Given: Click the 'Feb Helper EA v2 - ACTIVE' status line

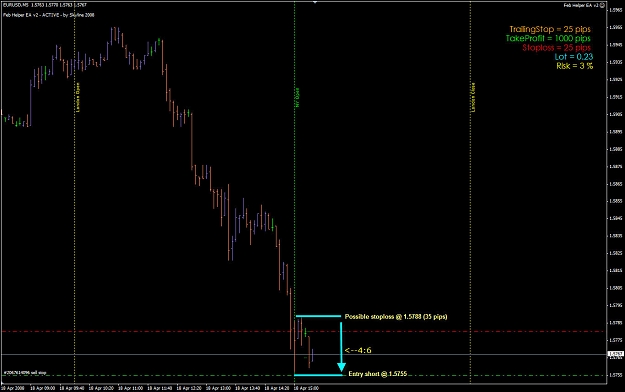Looking at the screenshot, I should pos(49,15).
